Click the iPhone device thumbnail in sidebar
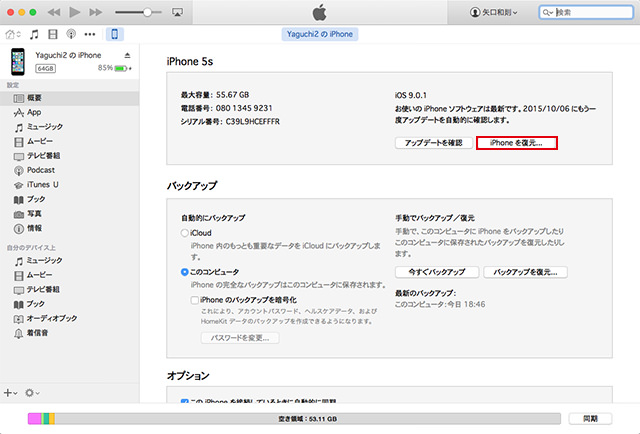The image size is (640, 434). [18, 62]
